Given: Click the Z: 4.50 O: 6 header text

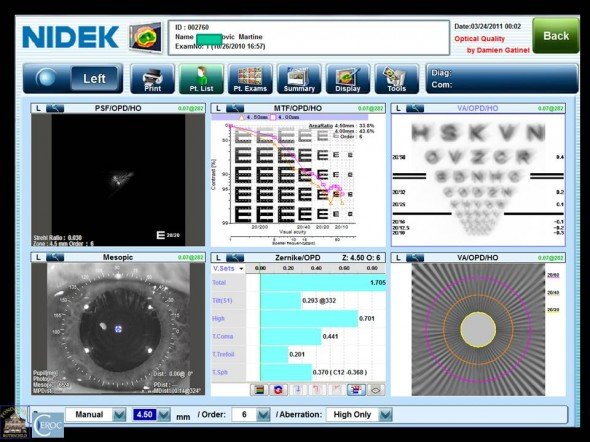Looking at the screenshot, I should [x=361, y=258].
